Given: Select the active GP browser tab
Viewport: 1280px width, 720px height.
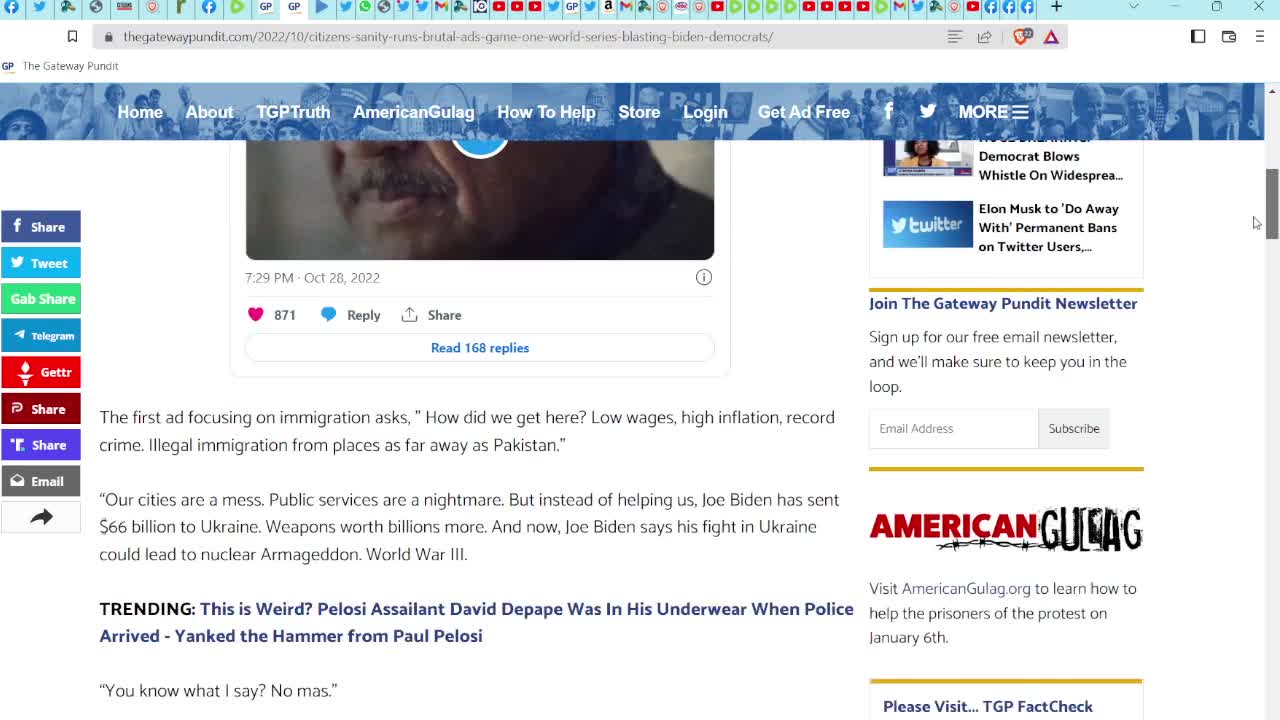Looking at the screenshot, I should [x=294, y=7].
